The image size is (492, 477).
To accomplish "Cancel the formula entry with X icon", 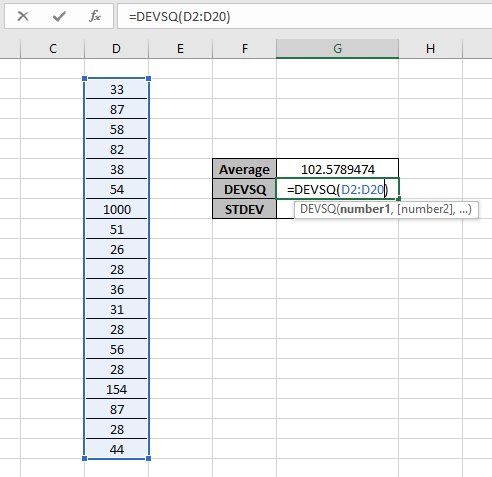I will click(23, 16).
